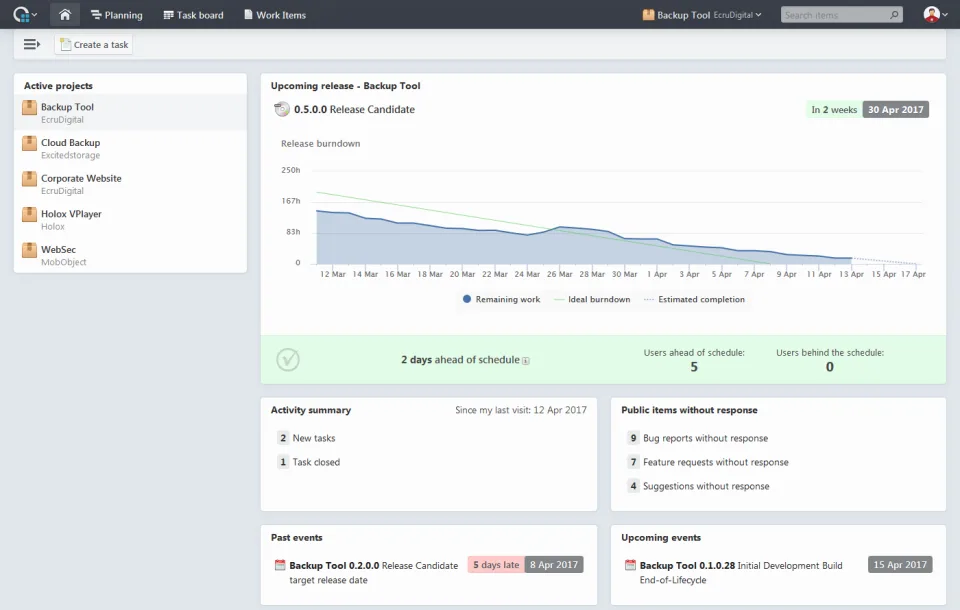Open the user avatar menu
The image size is (960, 610).
(935, 14)
